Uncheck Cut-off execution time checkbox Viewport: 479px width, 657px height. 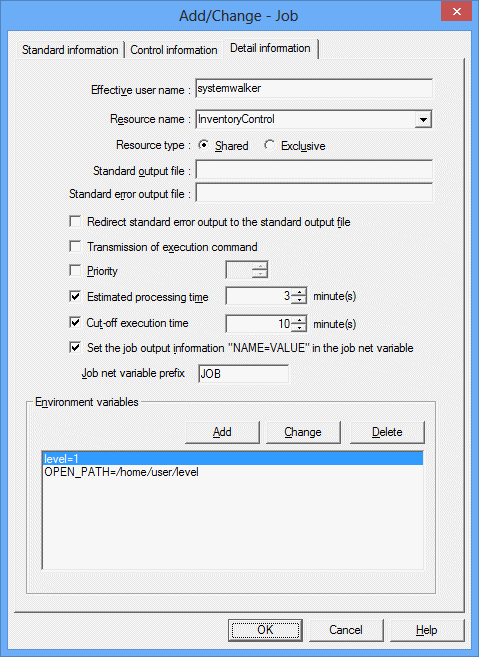[x=75, y=323]
